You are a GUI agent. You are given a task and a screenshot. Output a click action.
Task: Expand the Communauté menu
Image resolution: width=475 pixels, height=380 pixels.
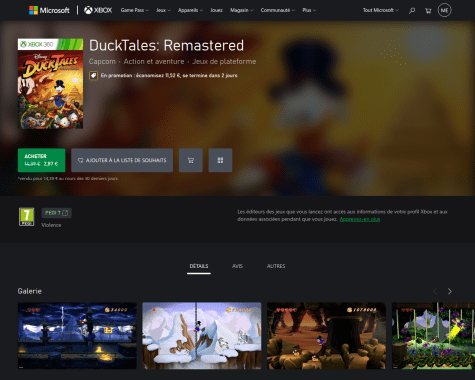tap(278, 10)
